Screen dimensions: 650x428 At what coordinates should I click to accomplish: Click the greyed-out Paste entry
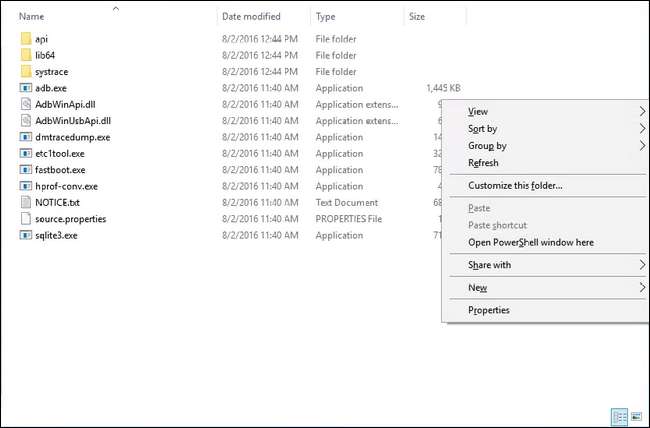(547, 208)
